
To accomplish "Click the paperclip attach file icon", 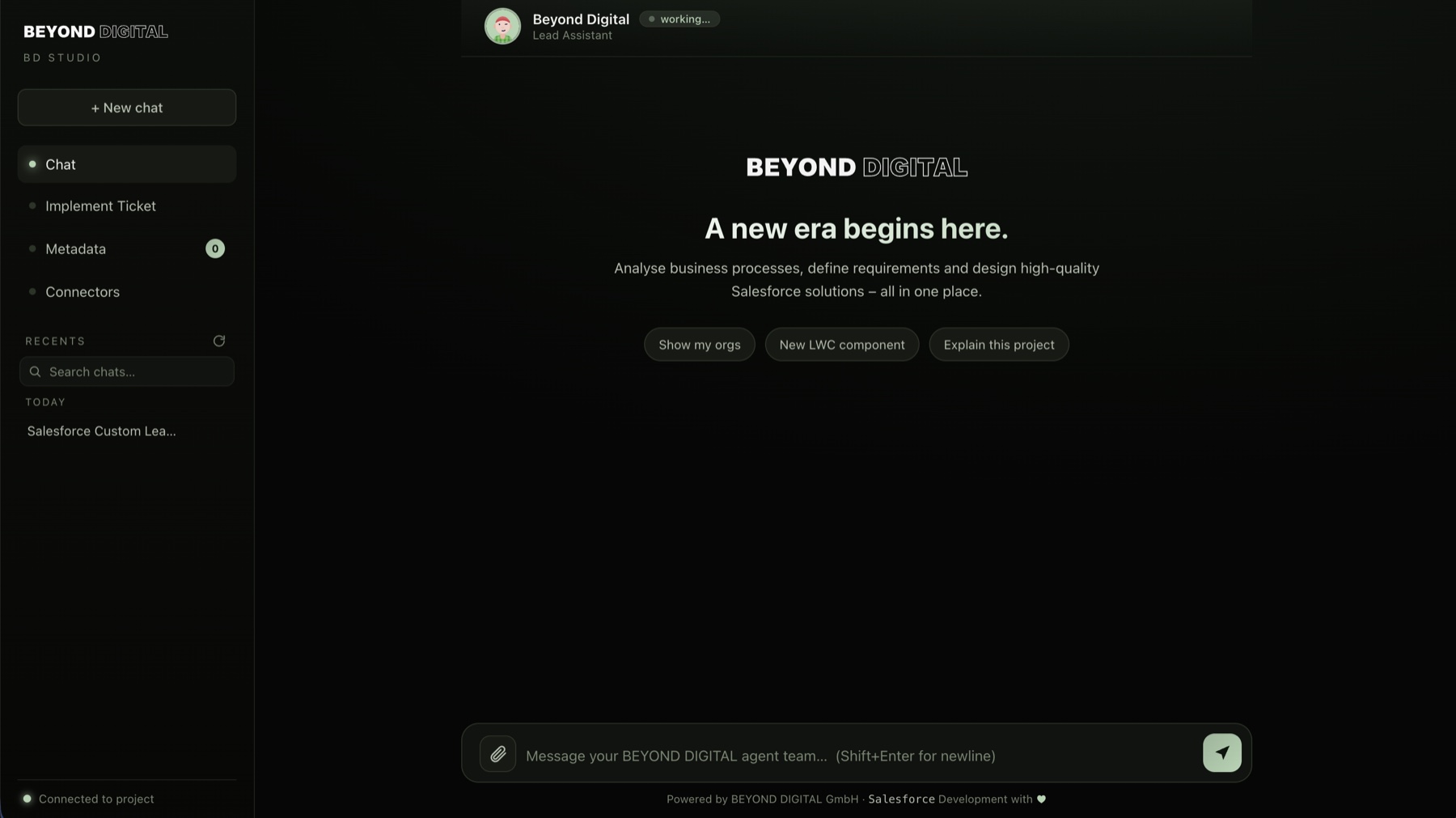I will pos(497,754).
